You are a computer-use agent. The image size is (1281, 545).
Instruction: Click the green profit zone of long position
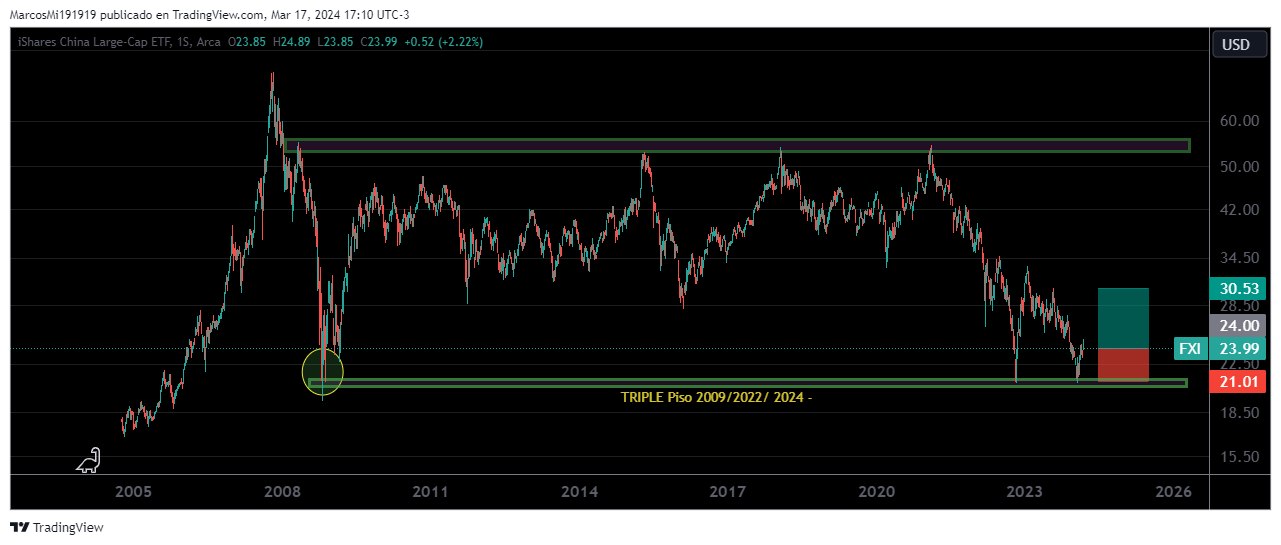(1122, 318)
